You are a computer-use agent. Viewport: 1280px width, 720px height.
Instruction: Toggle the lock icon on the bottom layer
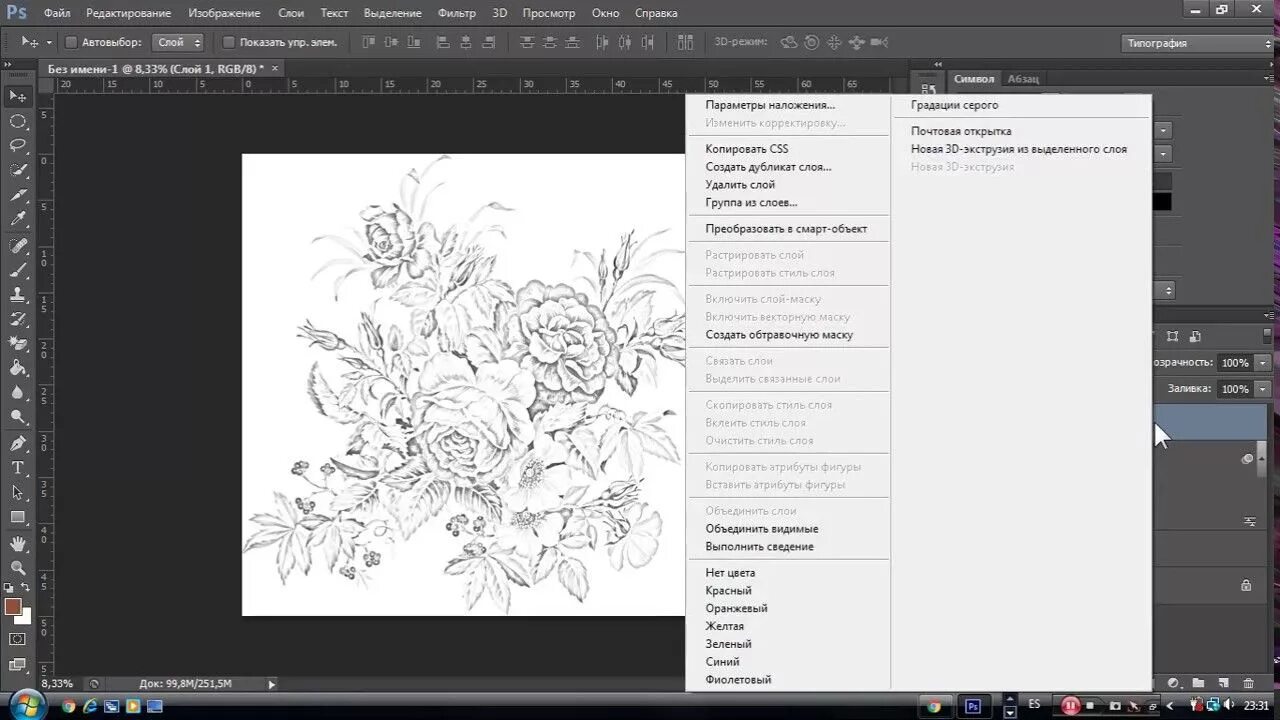1246,585
